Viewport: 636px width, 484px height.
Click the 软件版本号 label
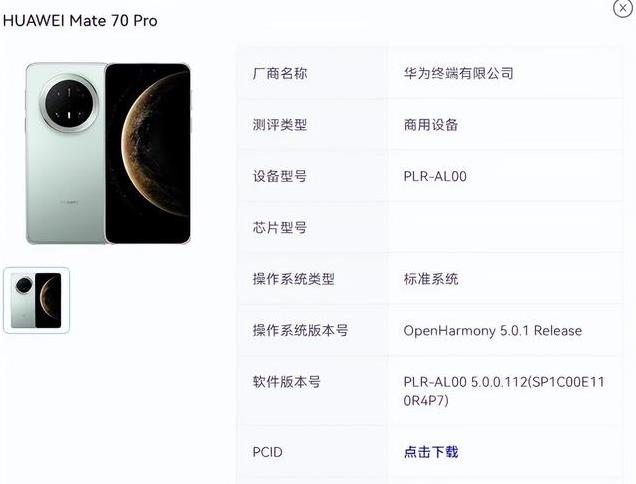tap(286, 382)
